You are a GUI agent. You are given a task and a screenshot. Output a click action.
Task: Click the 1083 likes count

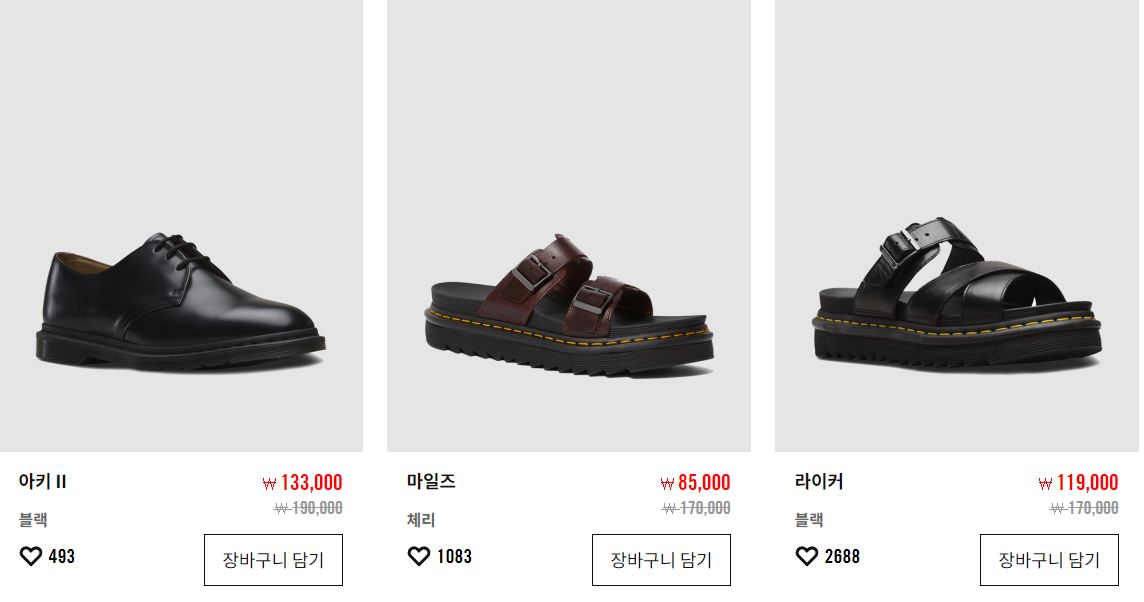click(x=455, y=557)
